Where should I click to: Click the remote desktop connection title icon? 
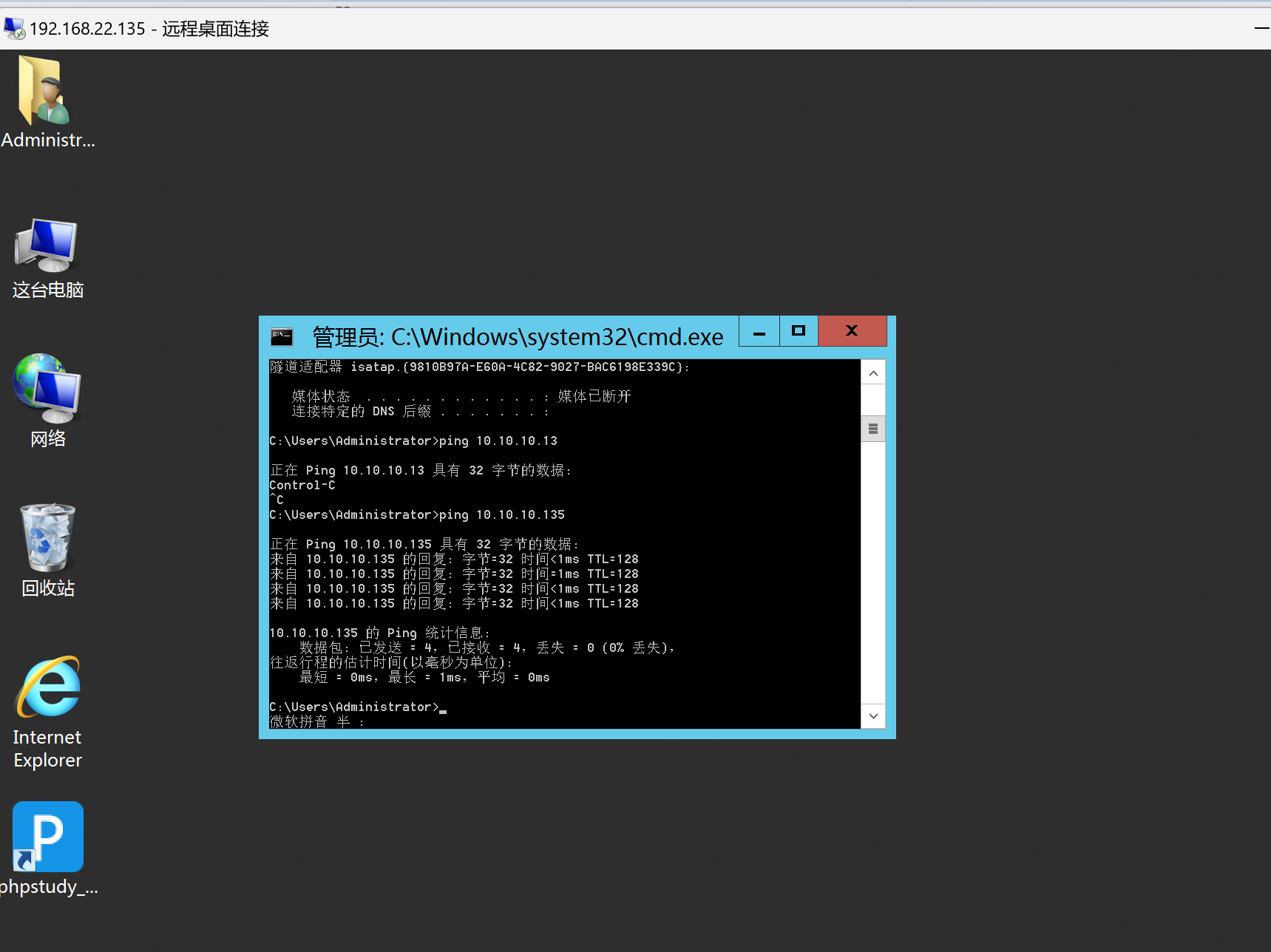14,29
